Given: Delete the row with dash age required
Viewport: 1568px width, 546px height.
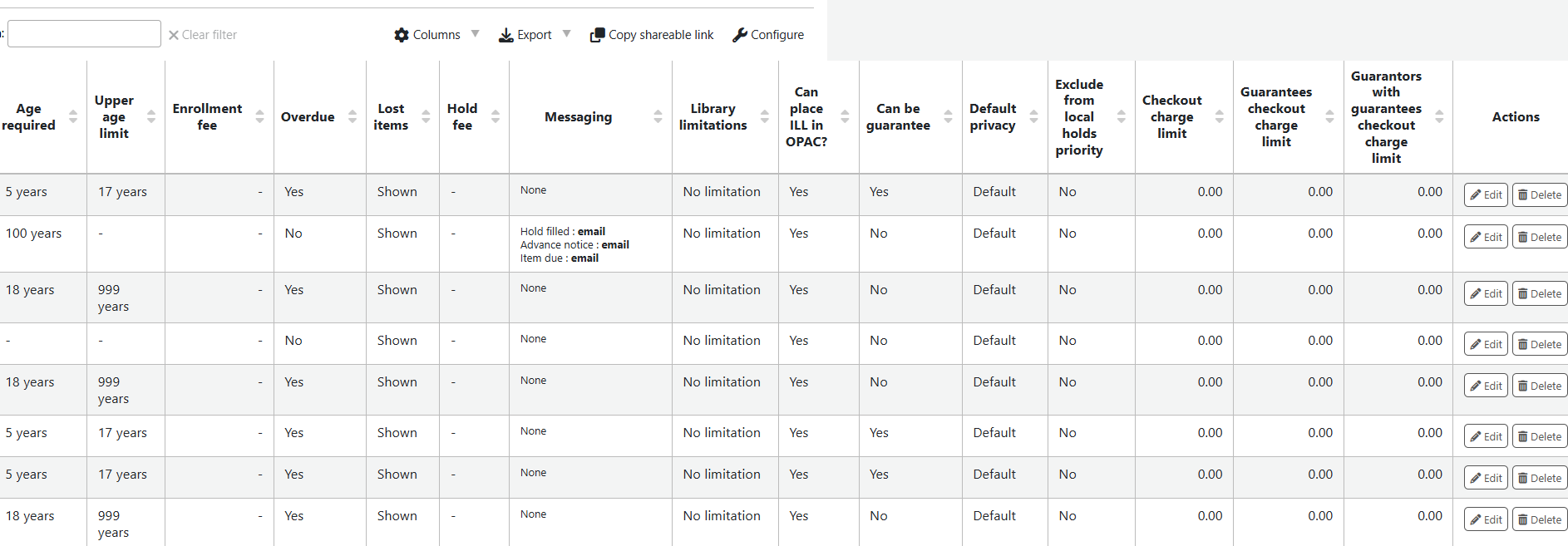Looking at the screenshot, I should pyautogui.click(x=1540, y=344).
